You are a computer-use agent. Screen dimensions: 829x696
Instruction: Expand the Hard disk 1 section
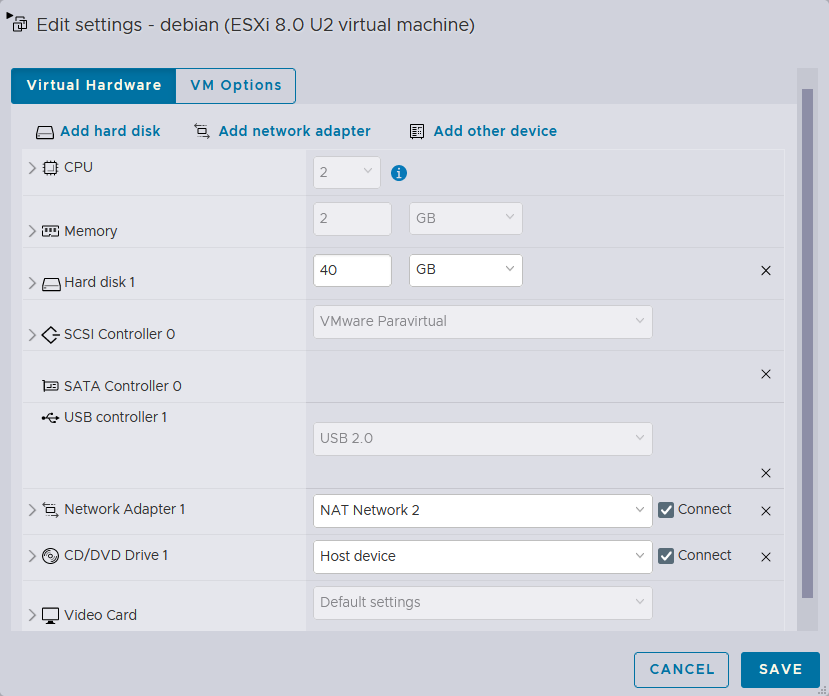[x=32, y=283]
